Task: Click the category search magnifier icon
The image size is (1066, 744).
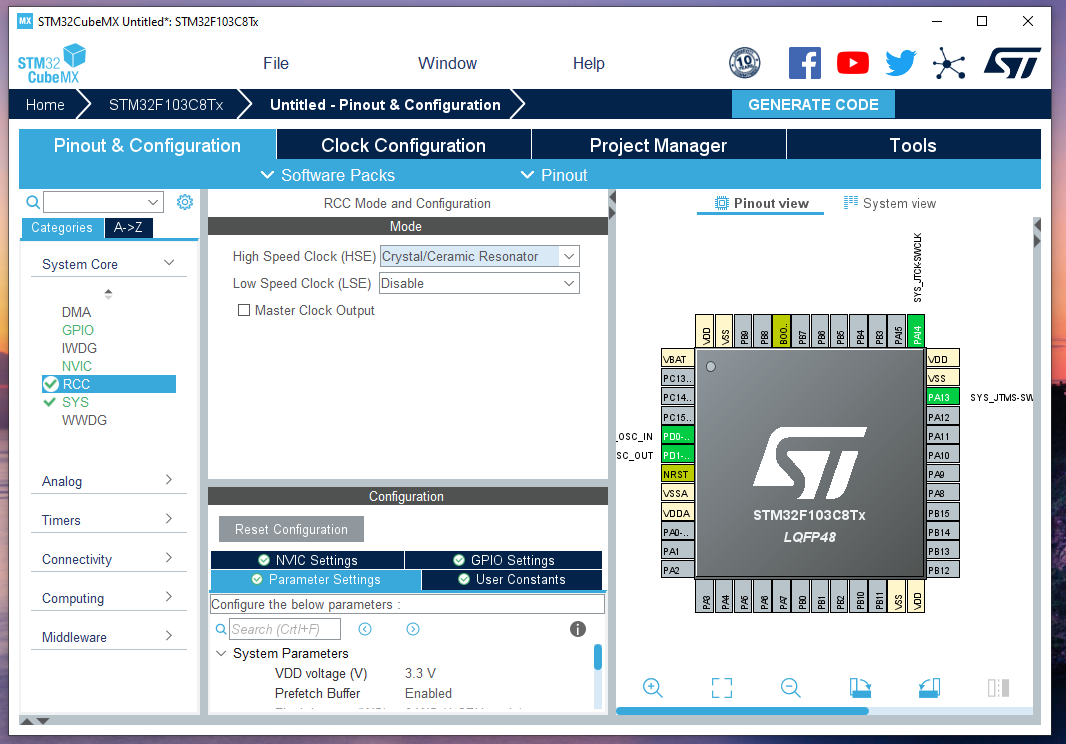Action: click(33, 202)
